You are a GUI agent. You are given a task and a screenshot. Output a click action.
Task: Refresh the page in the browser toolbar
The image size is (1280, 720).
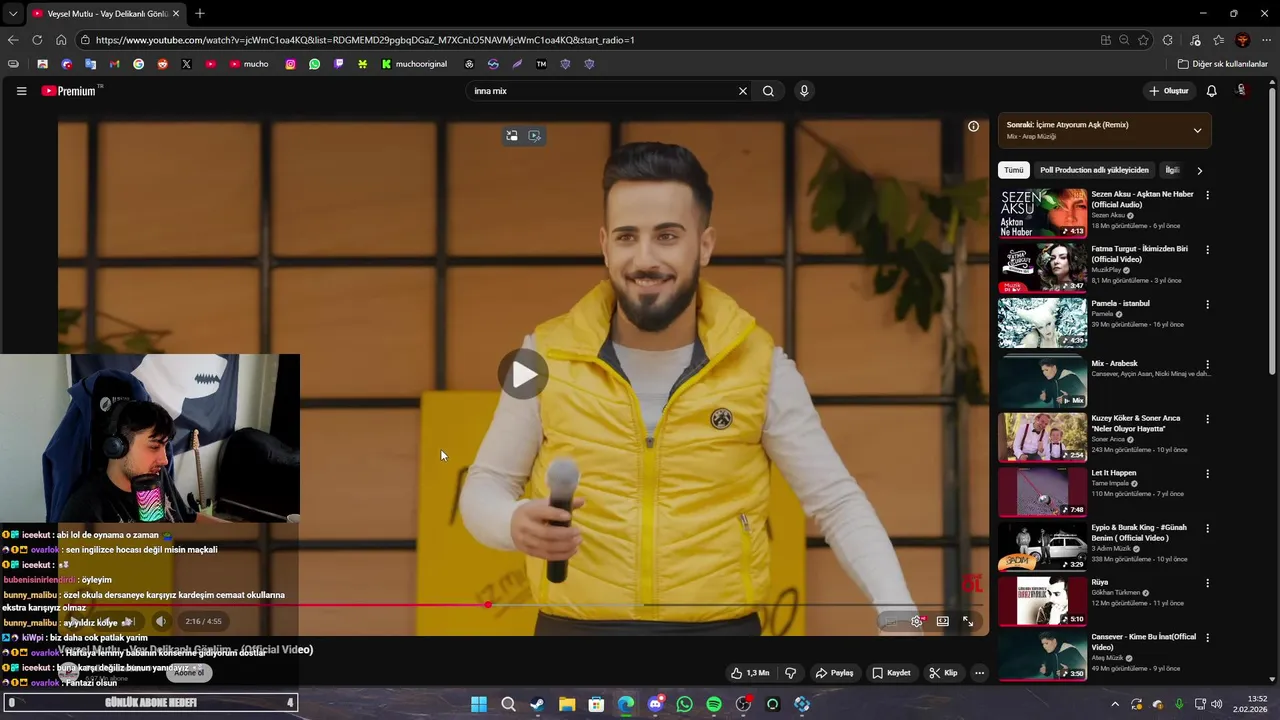(37, 40)
